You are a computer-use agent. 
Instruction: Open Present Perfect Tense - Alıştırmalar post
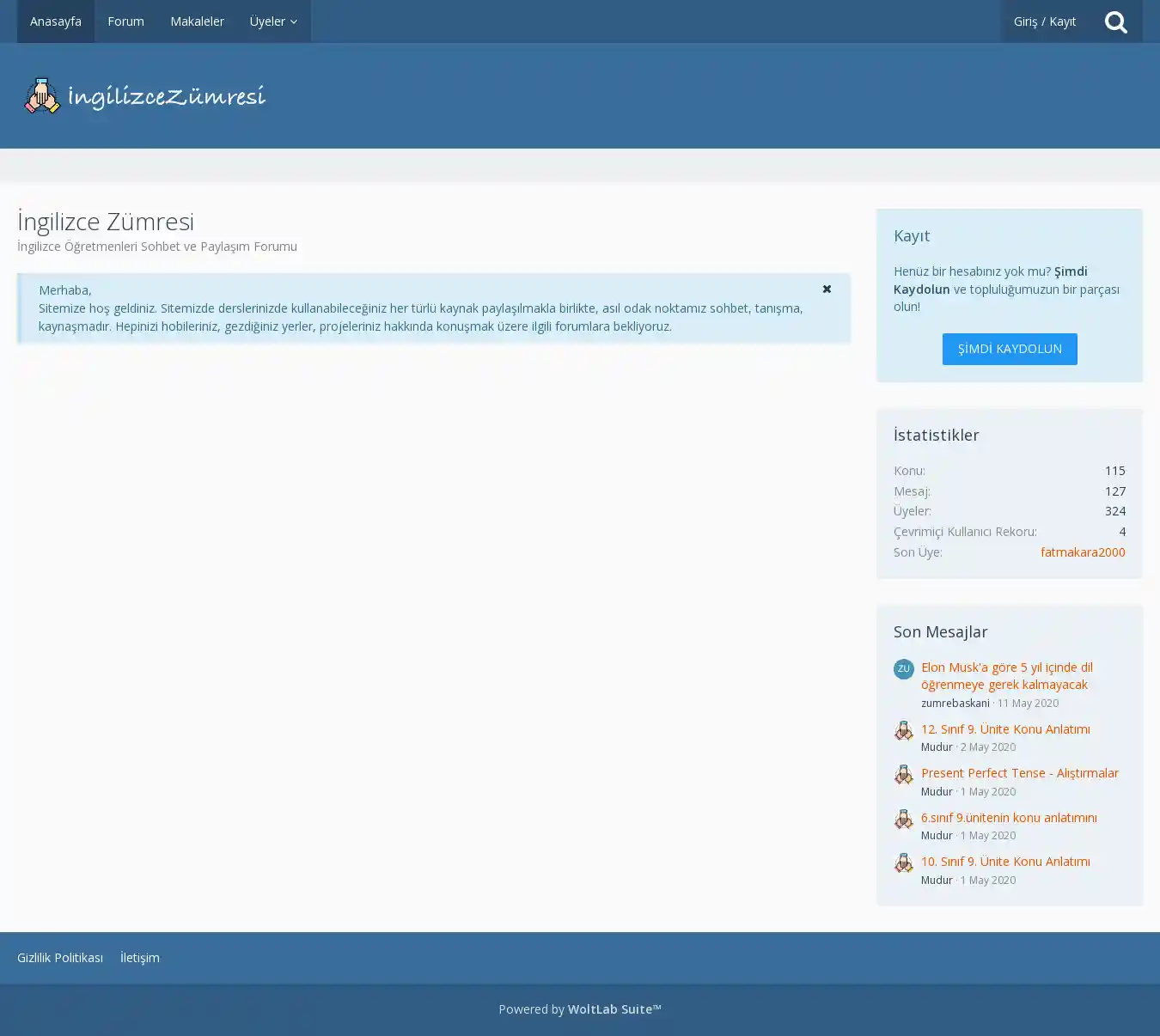1019,773
